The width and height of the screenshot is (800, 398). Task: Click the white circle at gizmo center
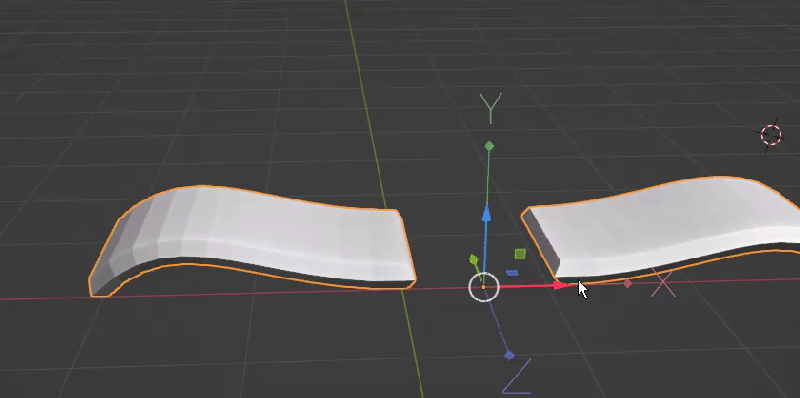click(484, 287)
